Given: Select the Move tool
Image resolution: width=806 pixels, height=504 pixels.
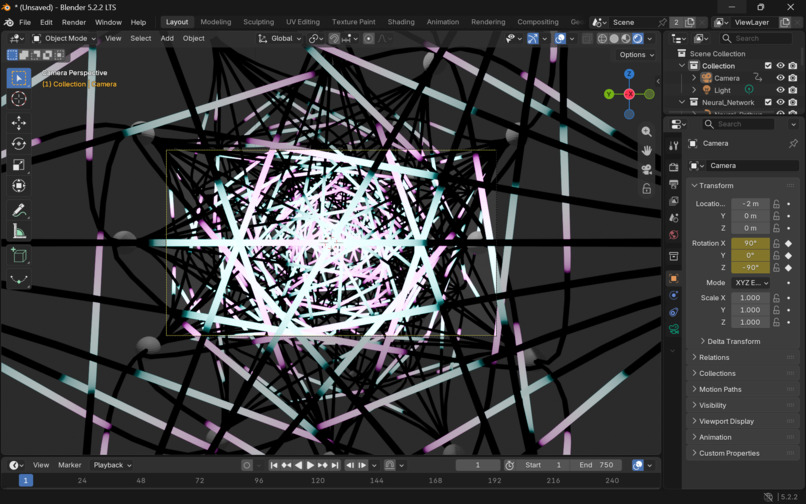Looking at the screenshot, I should (x=19, y=123).
